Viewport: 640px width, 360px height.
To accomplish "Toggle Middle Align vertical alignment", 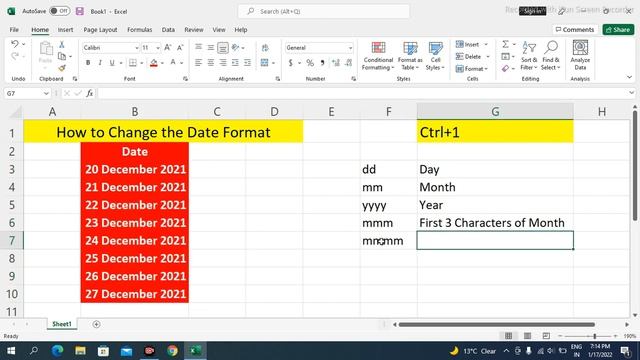I will (x=211, y=48).
